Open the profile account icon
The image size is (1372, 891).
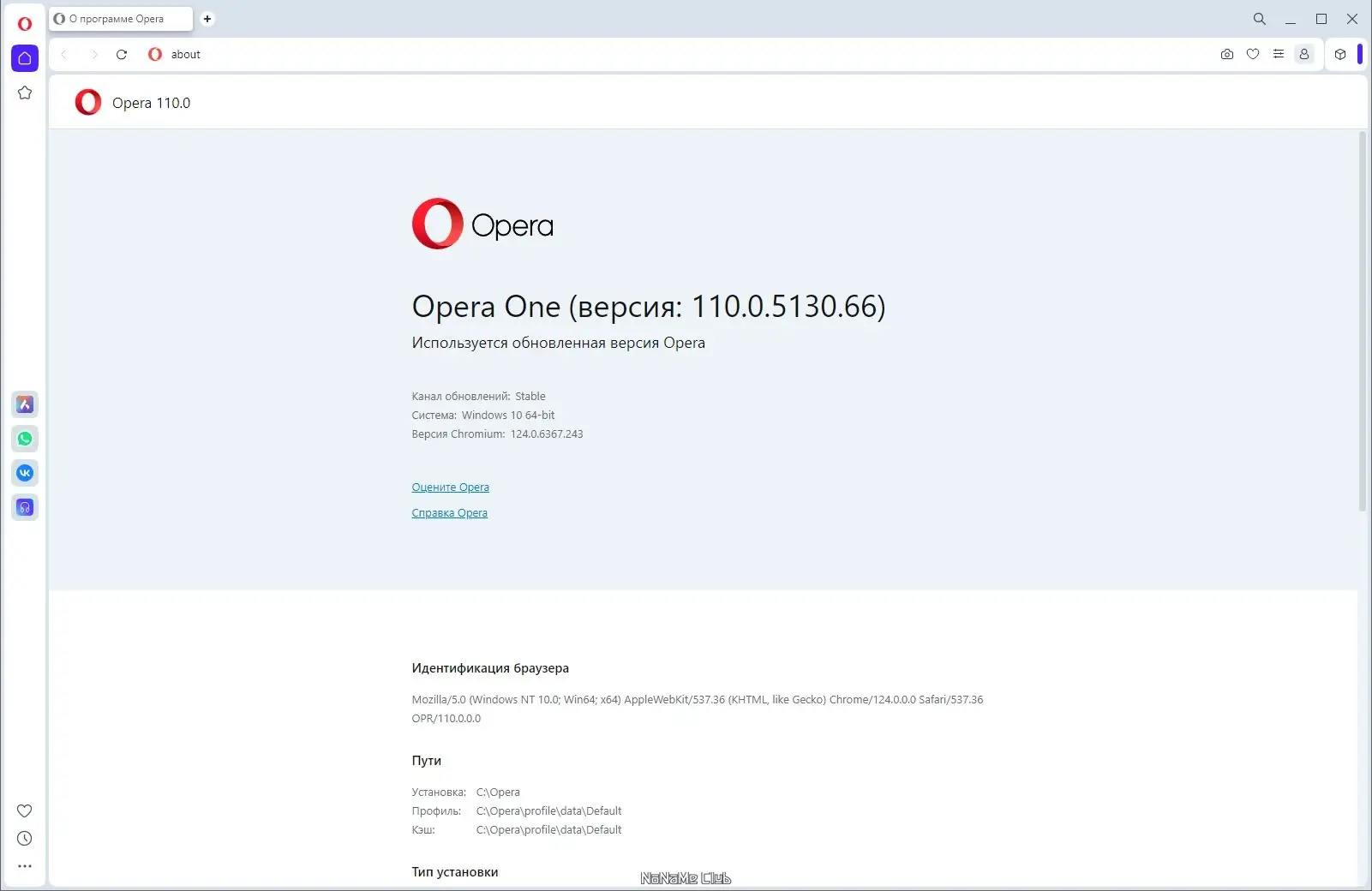click(1304, 54)
